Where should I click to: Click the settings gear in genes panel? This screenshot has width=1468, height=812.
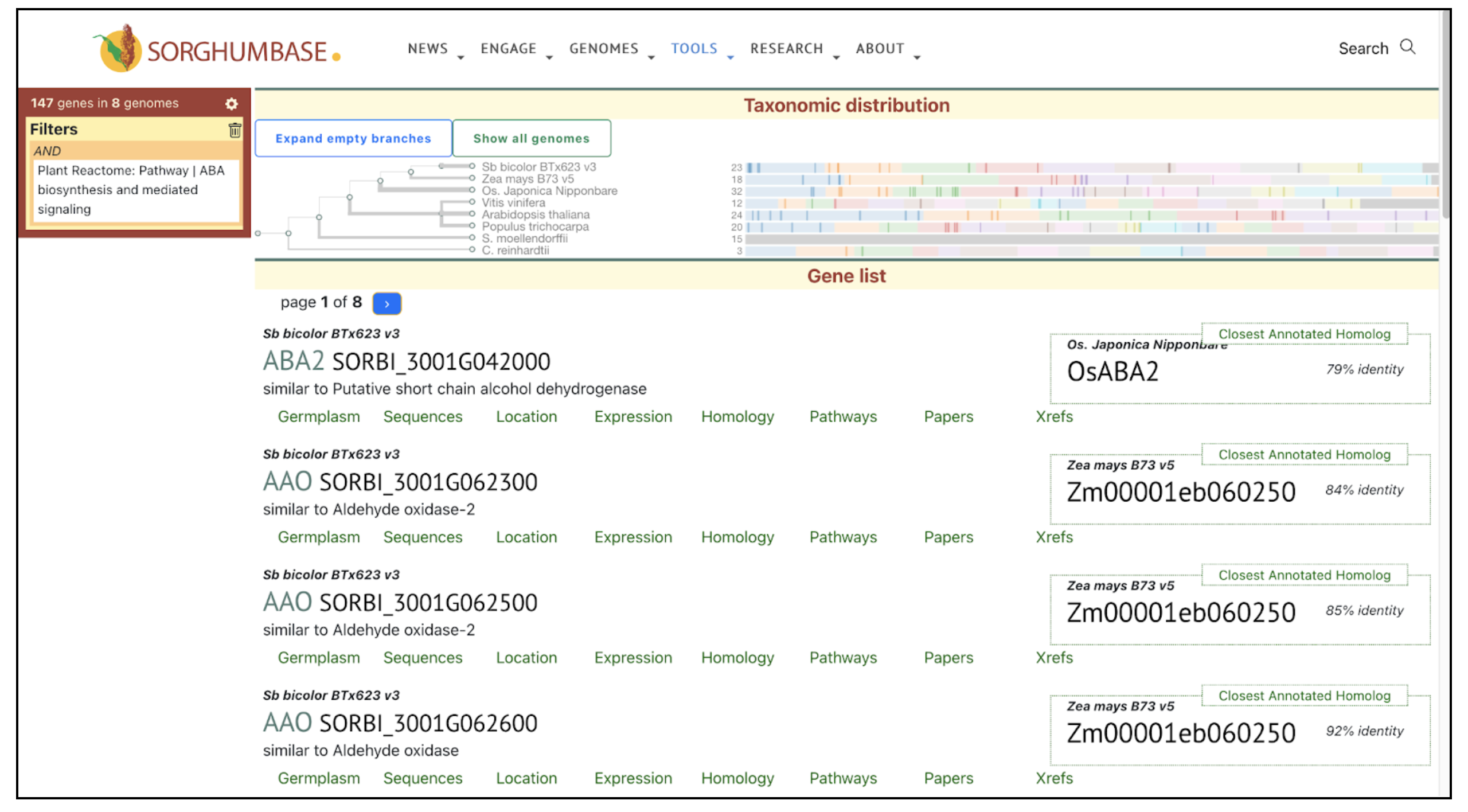pos(231,104)
